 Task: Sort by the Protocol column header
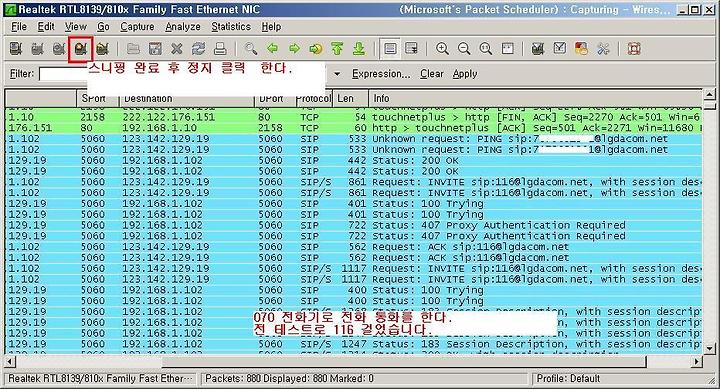(313, 98)
